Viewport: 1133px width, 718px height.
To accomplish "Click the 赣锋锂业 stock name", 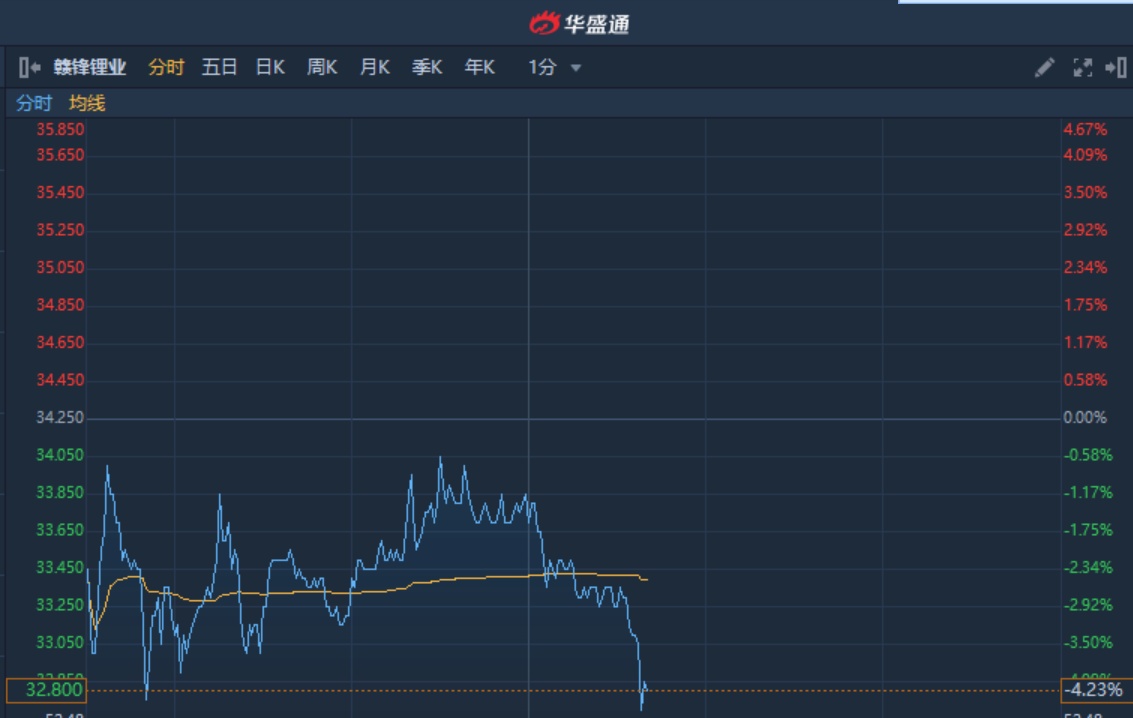I will (90, 67).
